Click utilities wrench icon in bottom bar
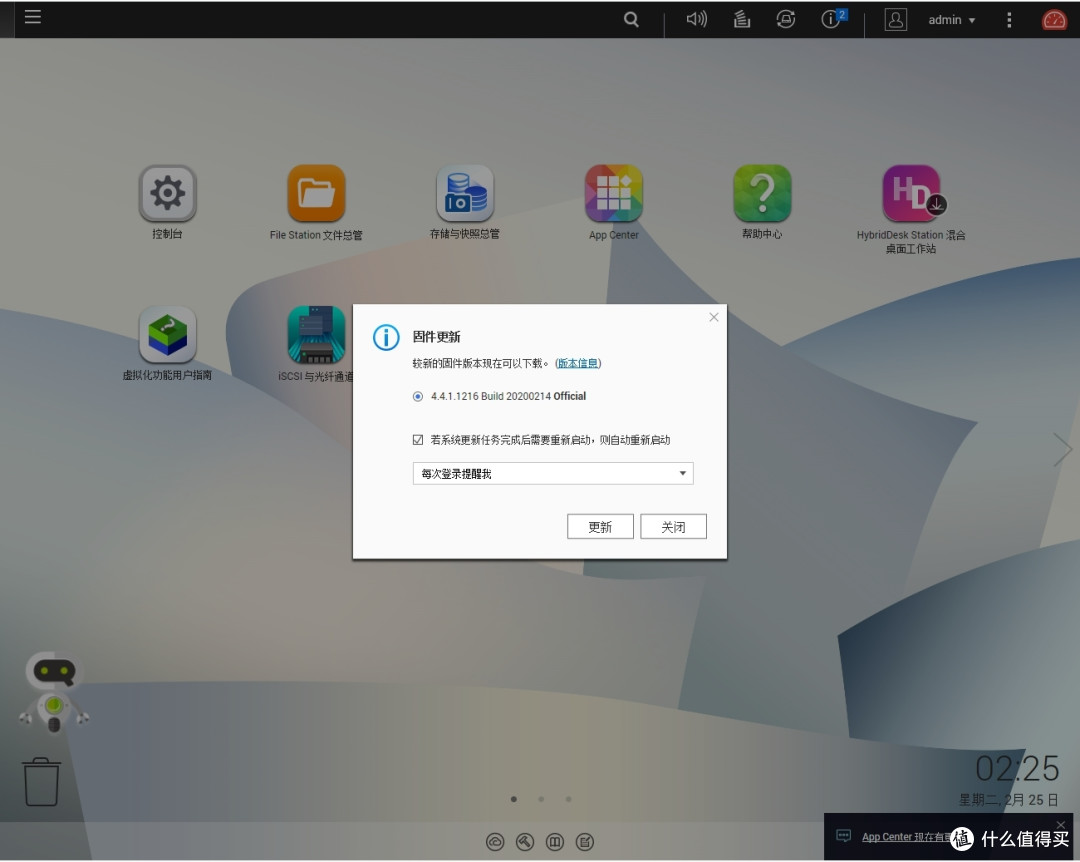Screen dimensions: 1080x862 tap(525, 842)
